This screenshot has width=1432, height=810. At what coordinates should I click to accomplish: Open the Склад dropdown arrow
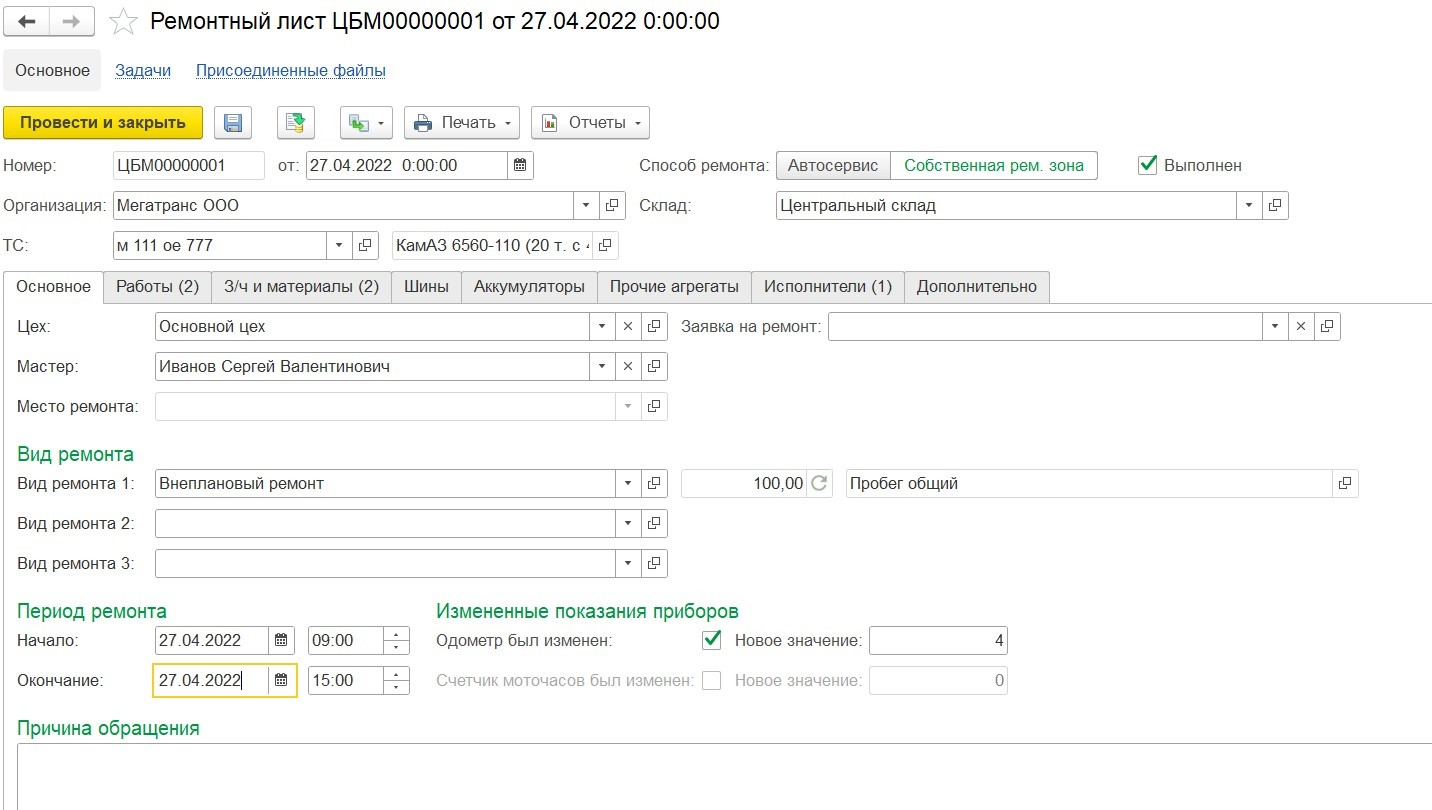coord(1249,206)
